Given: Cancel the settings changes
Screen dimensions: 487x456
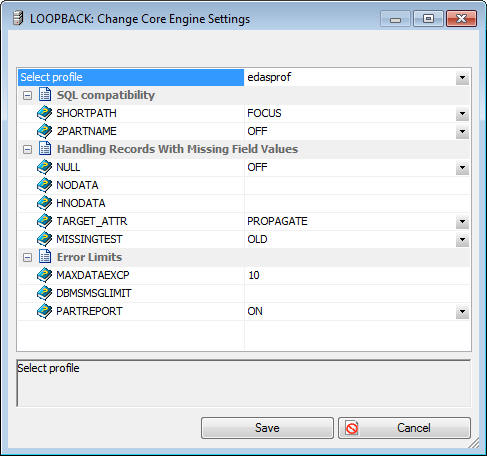Looking at the screenshot, I should click(x=404, y=428).
